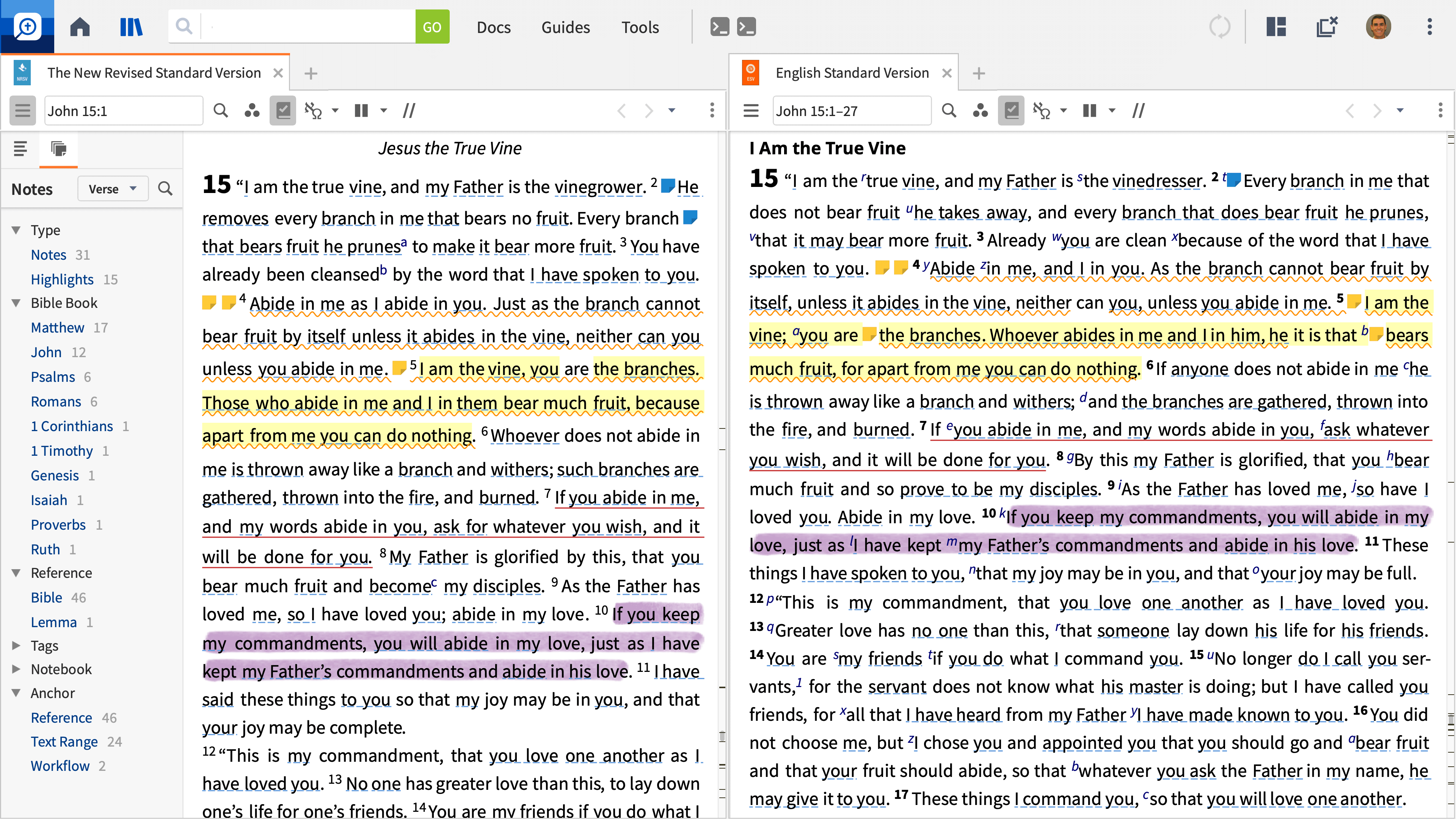1456x819 pixels.
Task: Open the Home page icon
Action: click(x=80, y=27)
